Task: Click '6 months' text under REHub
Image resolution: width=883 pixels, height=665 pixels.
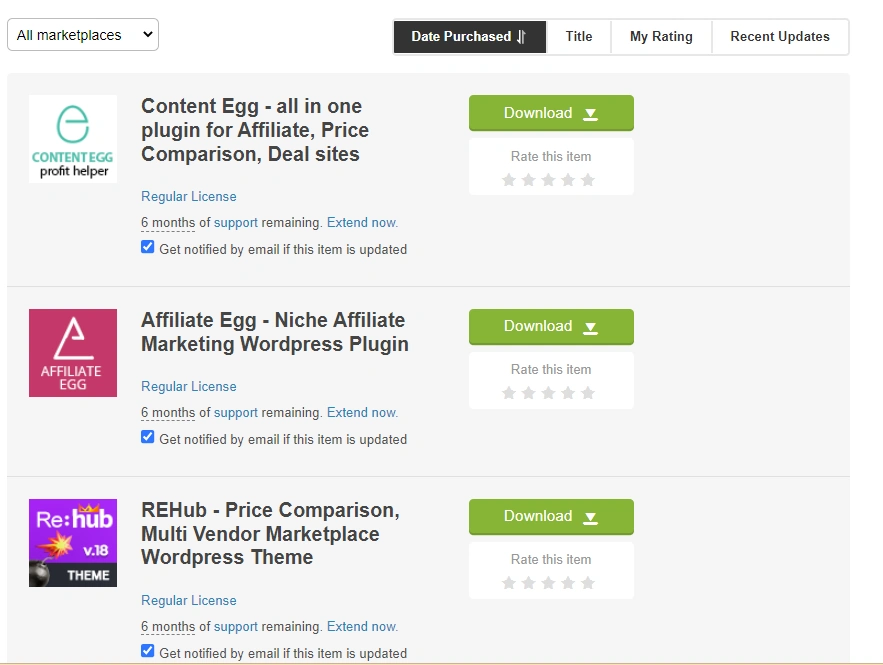Action: (168, 627)
